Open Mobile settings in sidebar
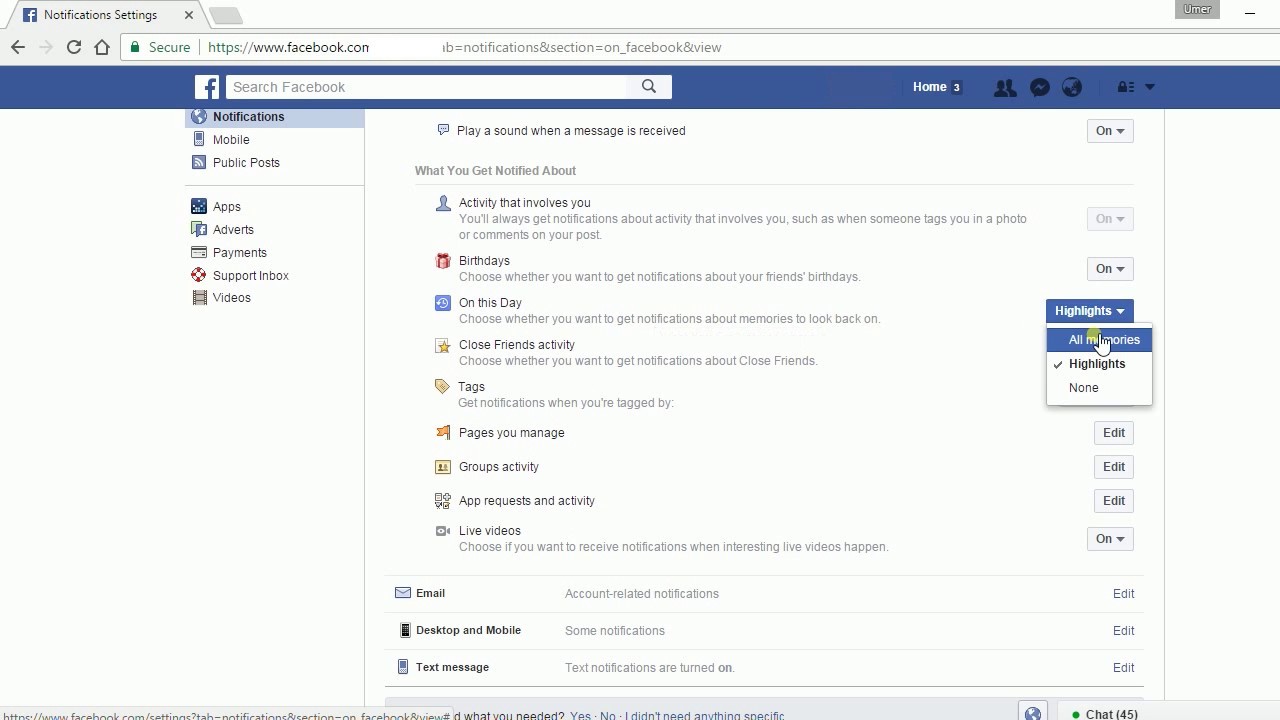 (231, 140)
